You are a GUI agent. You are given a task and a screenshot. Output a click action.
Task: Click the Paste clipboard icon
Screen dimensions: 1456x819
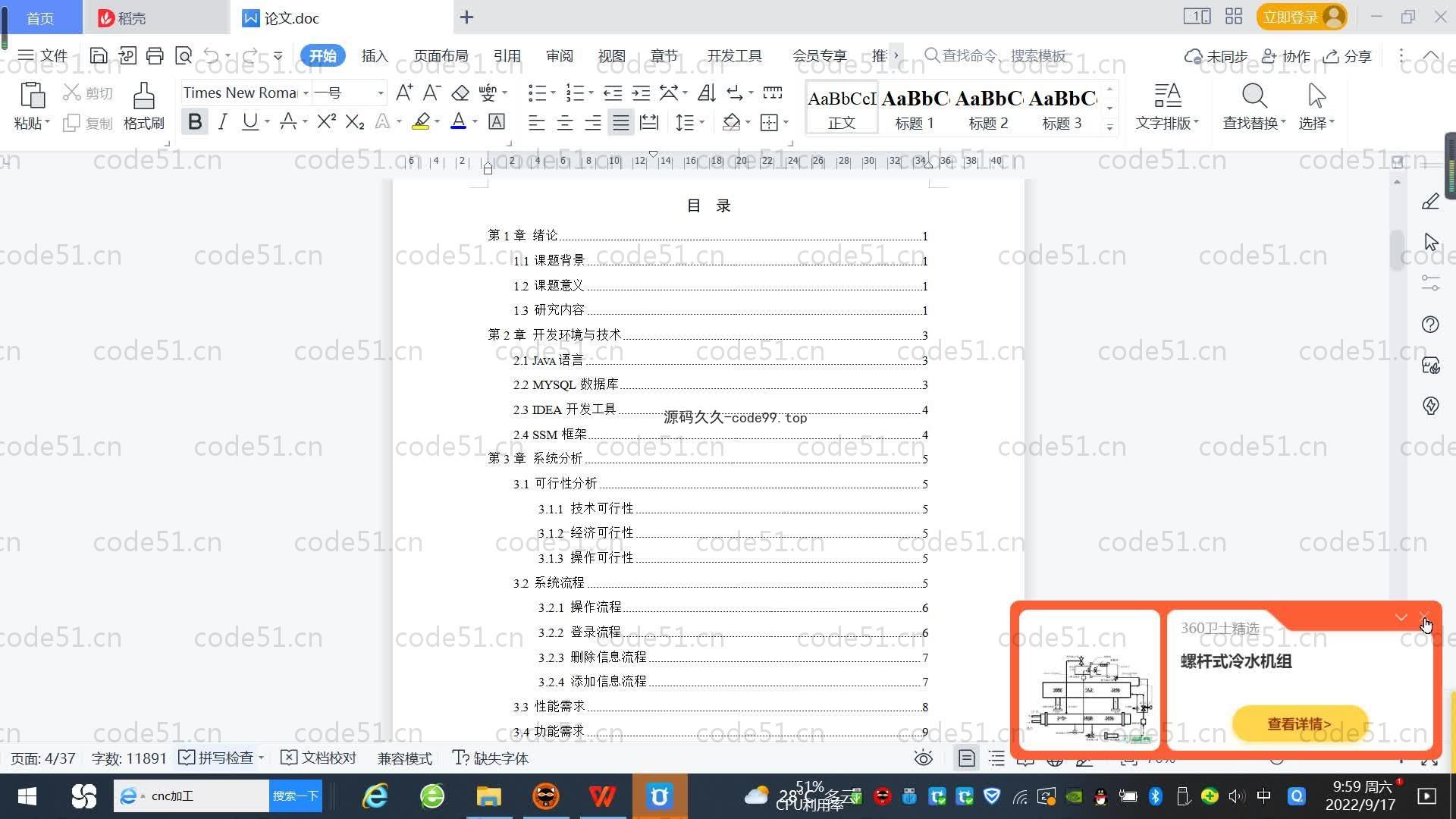click(31, 96)
